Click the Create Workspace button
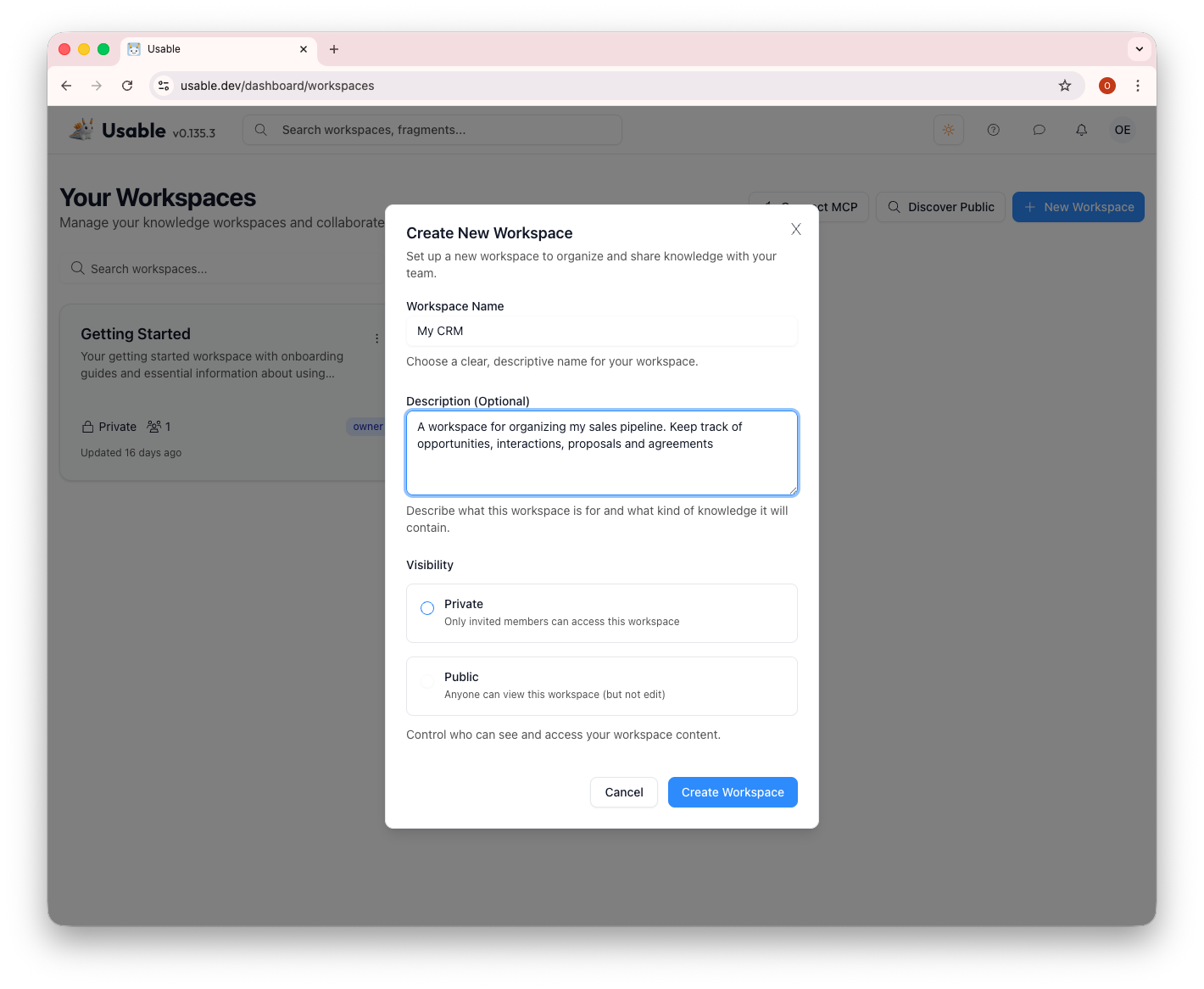Image resolution: width=1204 pixels, height=989 pixels. click(732, 792)
